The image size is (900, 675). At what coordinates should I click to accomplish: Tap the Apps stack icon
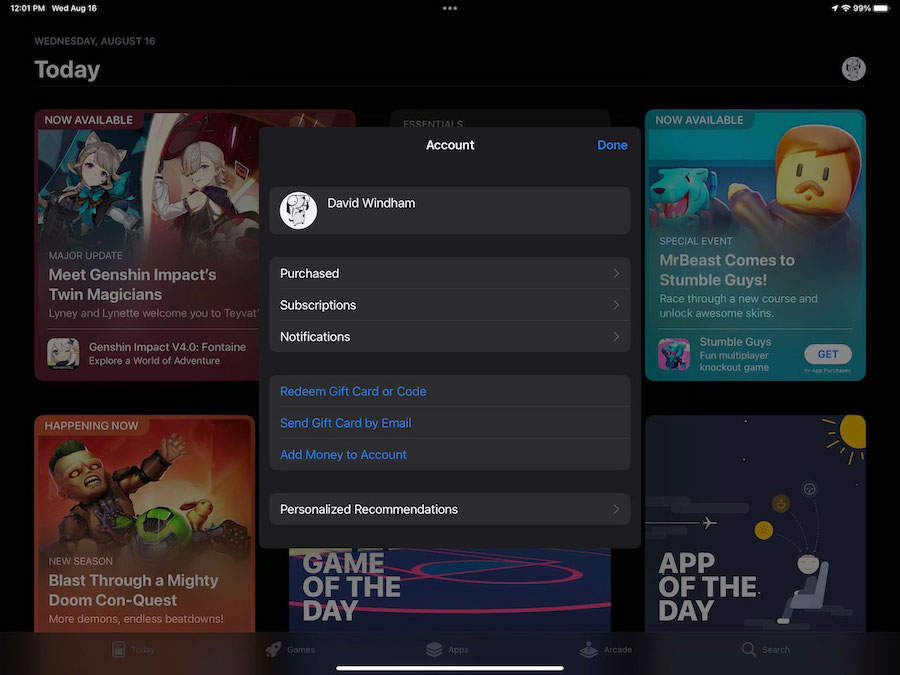tap(434, 649)
